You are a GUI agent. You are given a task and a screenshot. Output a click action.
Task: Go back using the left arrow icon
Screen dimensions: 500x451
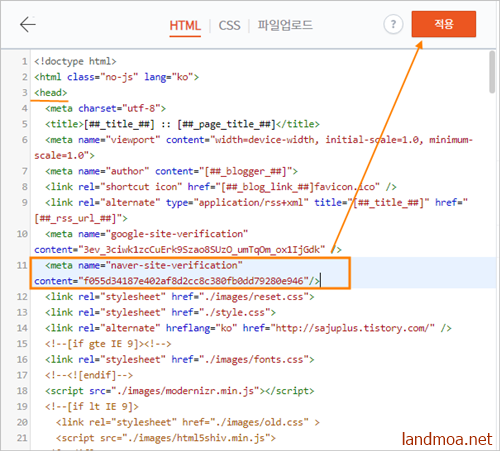click(x=28, y=24)
